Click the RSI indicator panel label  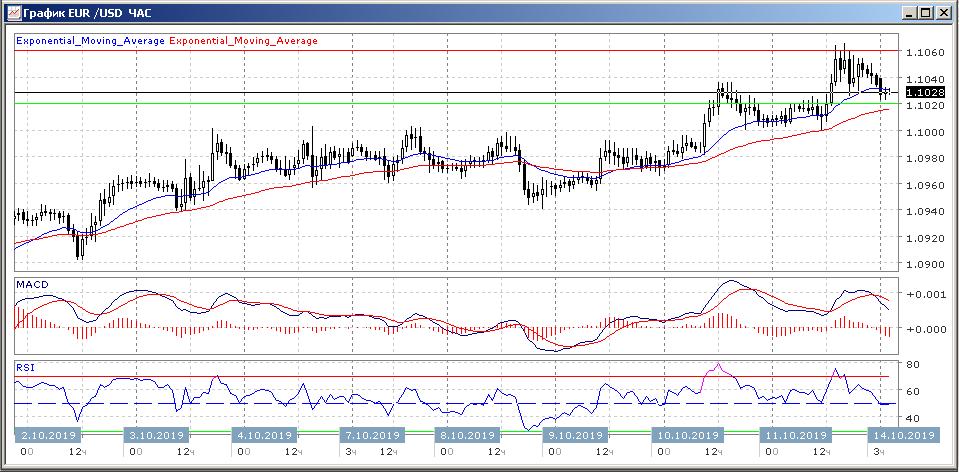pyautogui.click(x=25, y=368)
